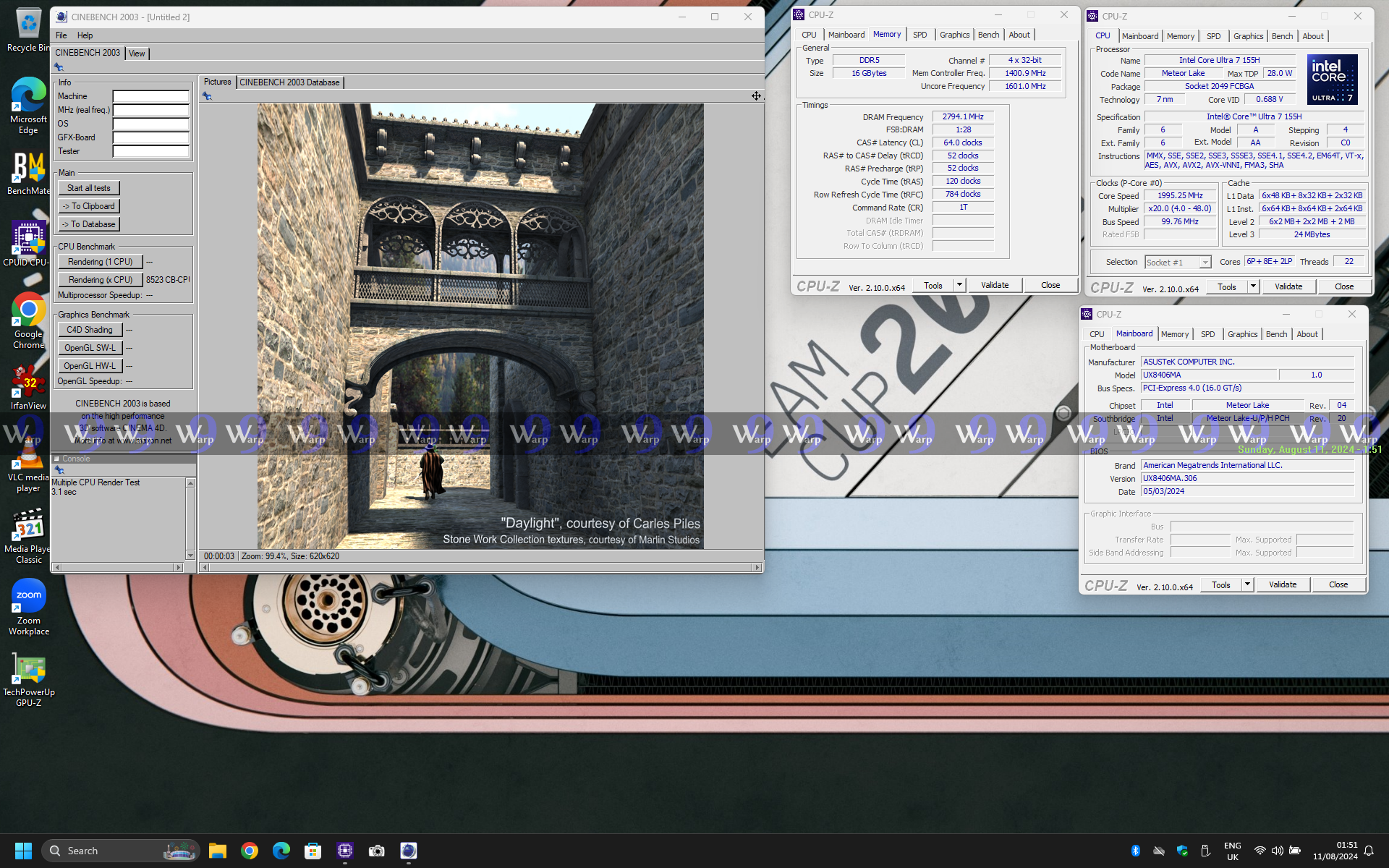The width and height of the screenshot is (1389, 868).
Task: Click the GFX-Board input field
Action: pyautogui.click(x=151, y=137)
